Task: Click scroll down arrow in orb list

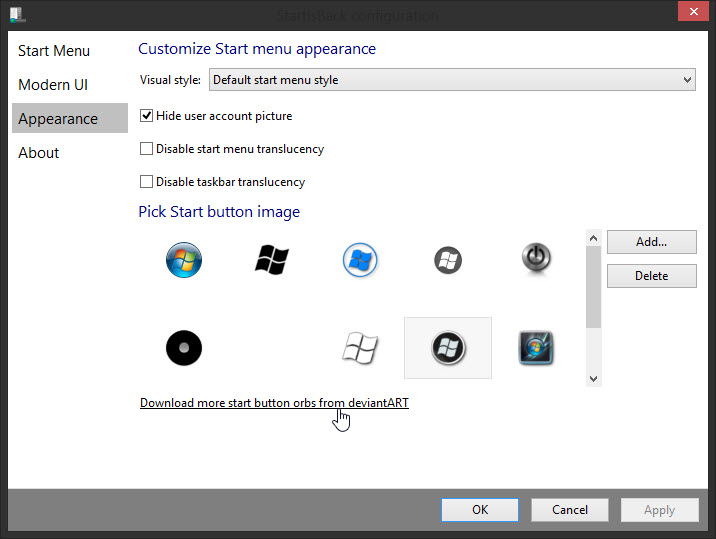Action: click(593, 379)
